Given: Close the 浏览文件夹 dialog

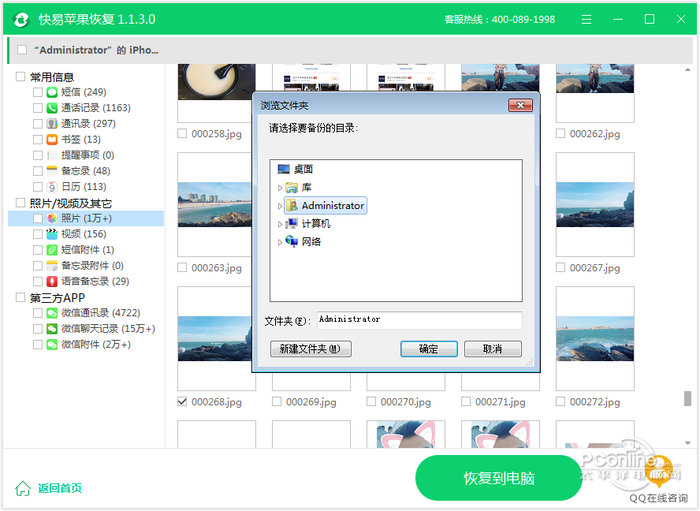Looking at the screenshot, I should click(x=520, y=105).
